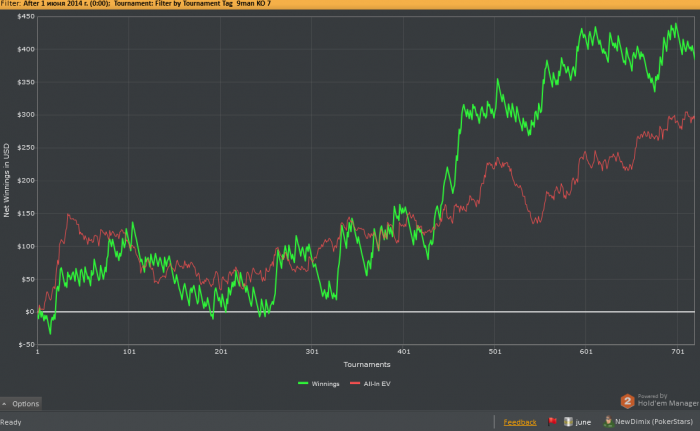This screenshot has width=700, height=431.
Task: Toggle the All-In EV red legend swatch
Action: (x=355, y=383)
